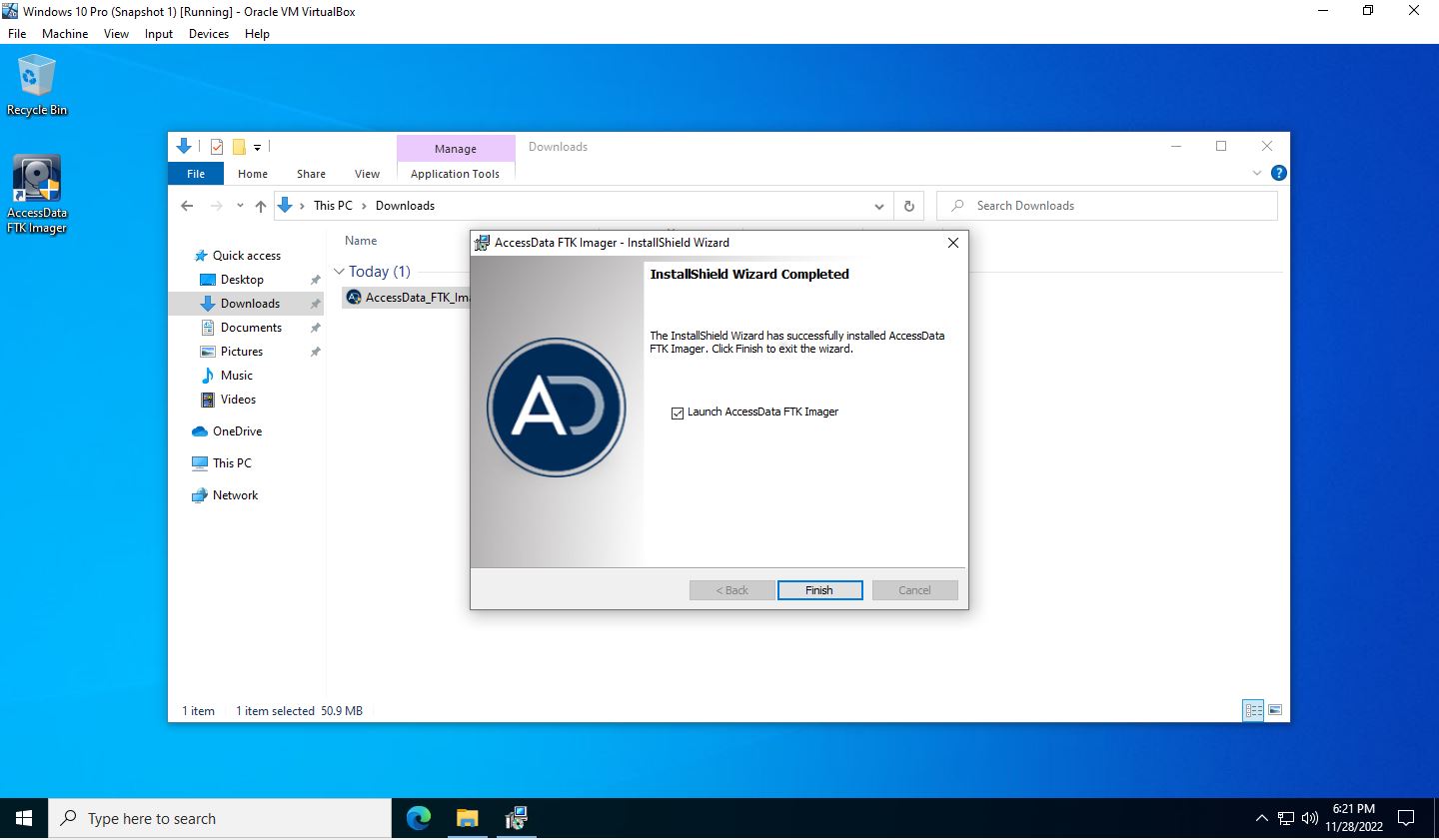Maximize the Downloads Explorer window

coord(1221,147)
